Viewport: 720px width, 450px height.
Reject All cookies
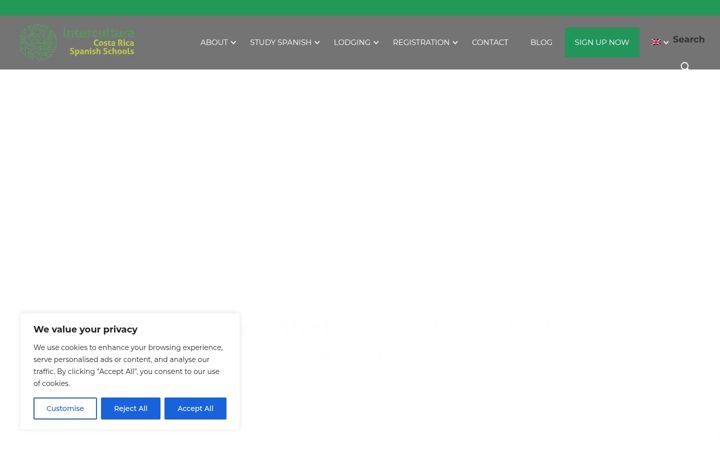click(131, 408)
